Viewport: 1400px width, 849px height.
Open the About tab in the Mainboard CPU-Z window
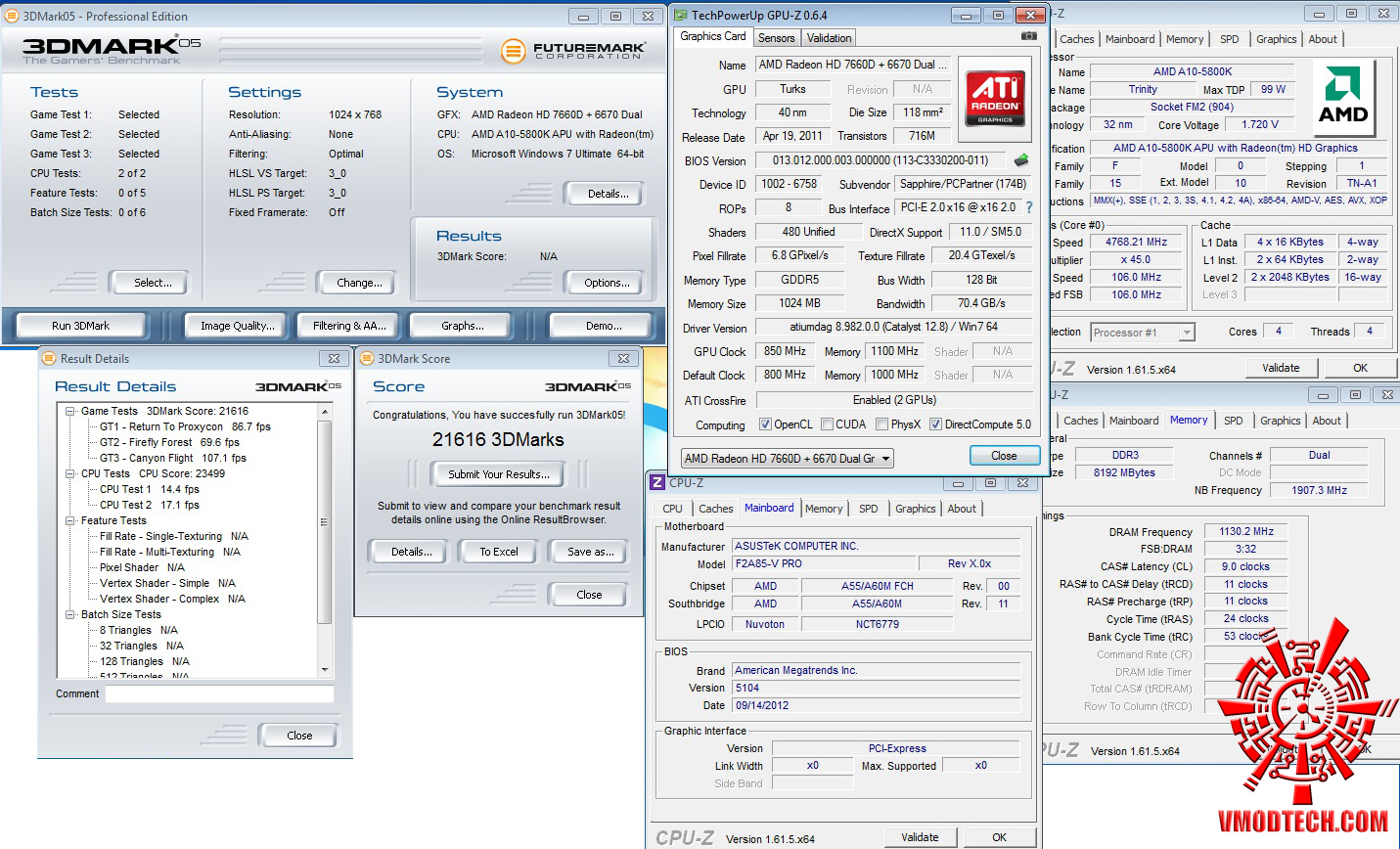pyautogui.click(x=962, y=509)
